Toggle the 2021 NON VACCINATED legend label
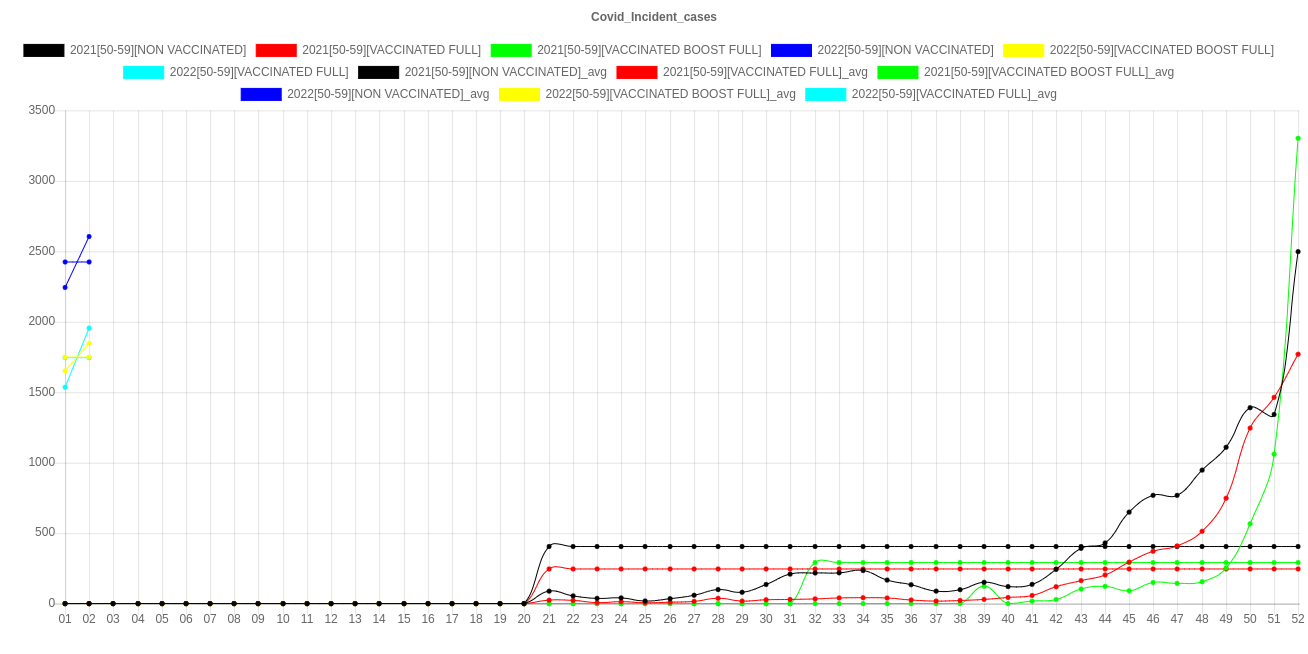 coord(158,50)
